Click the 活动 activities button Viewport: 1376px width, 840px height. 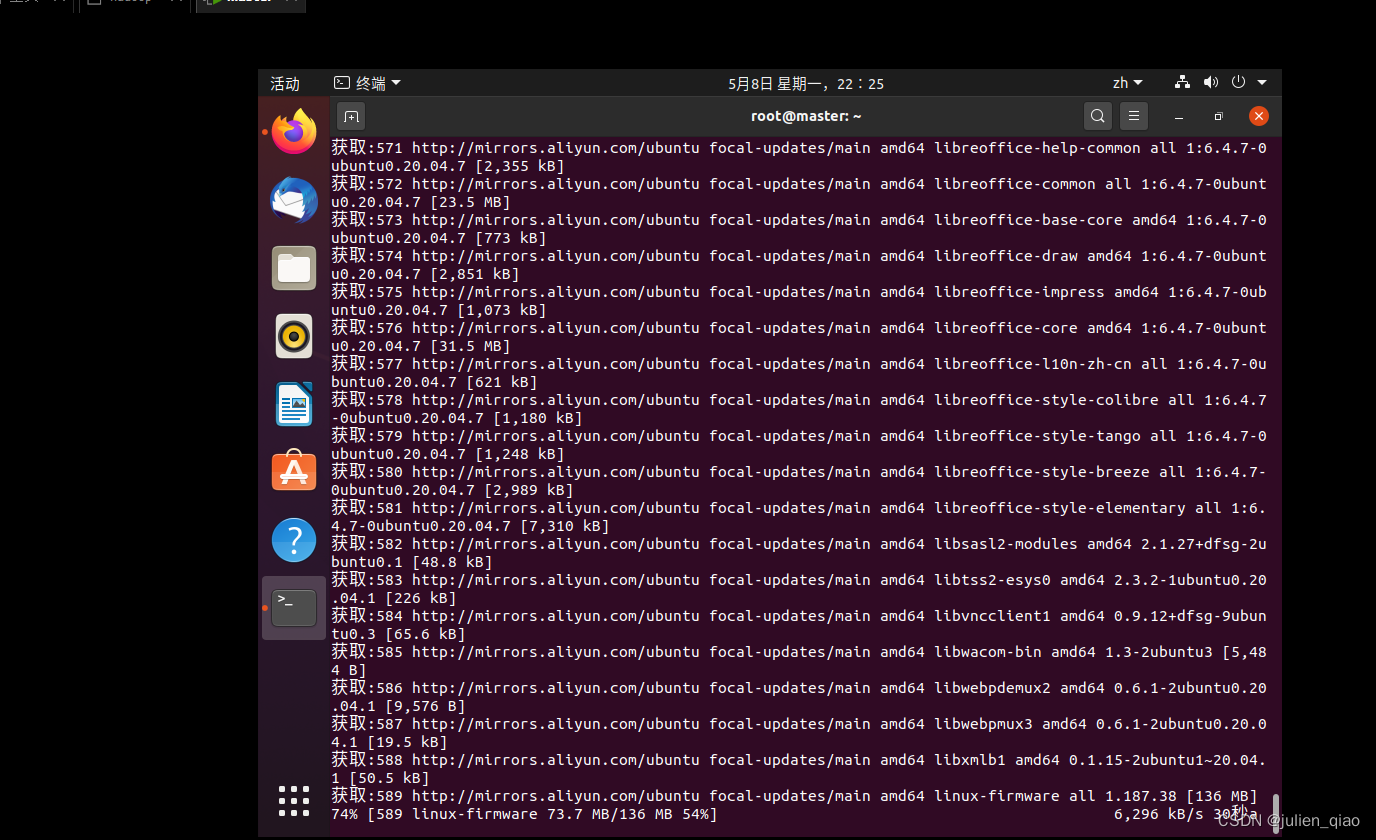point(285,83)
